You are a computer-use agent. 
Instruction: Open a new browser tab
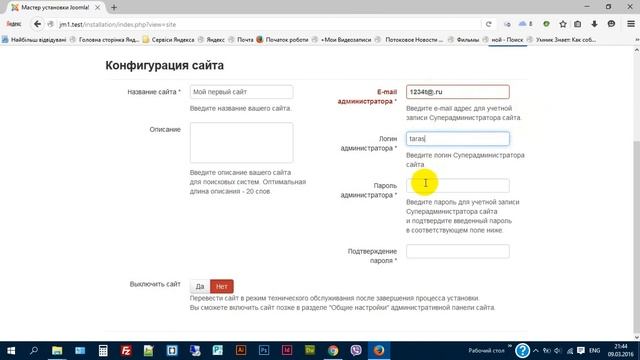click(114, 7)
